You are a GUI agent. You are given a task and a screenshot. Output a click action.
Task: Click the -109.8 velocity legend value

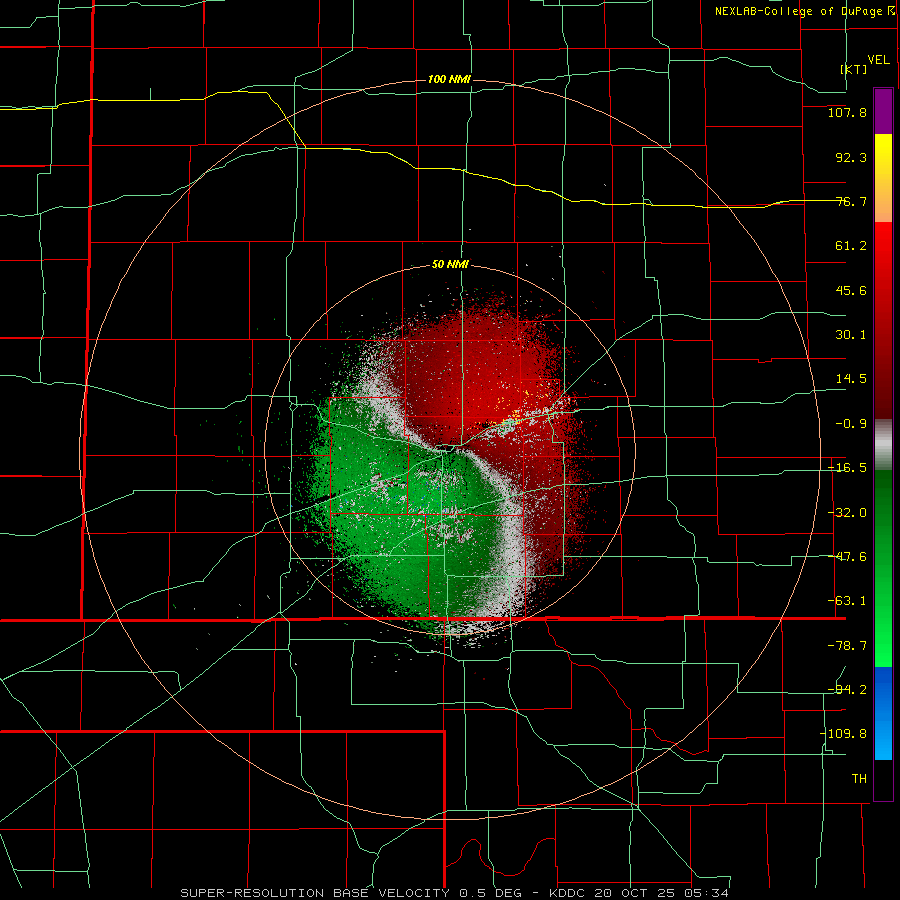[843, 734]
